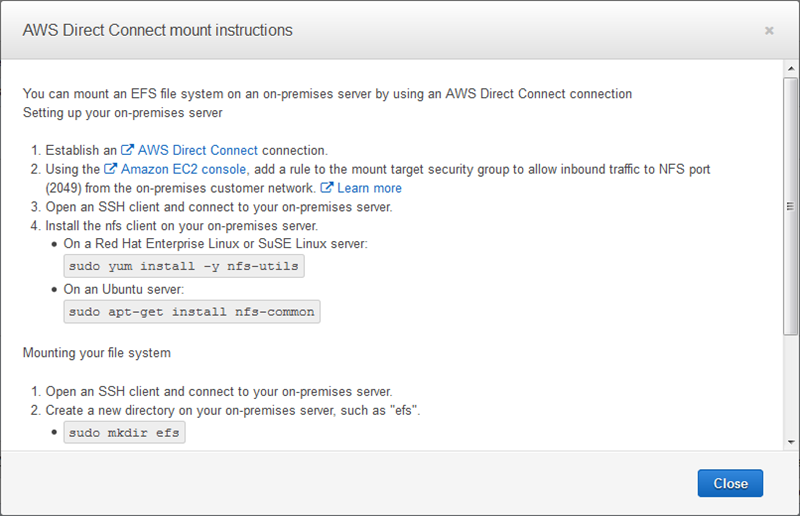This screenshot has height=516, width=800.
Task: Click the external-link icon before Learn more
Action: click(327, 188)
